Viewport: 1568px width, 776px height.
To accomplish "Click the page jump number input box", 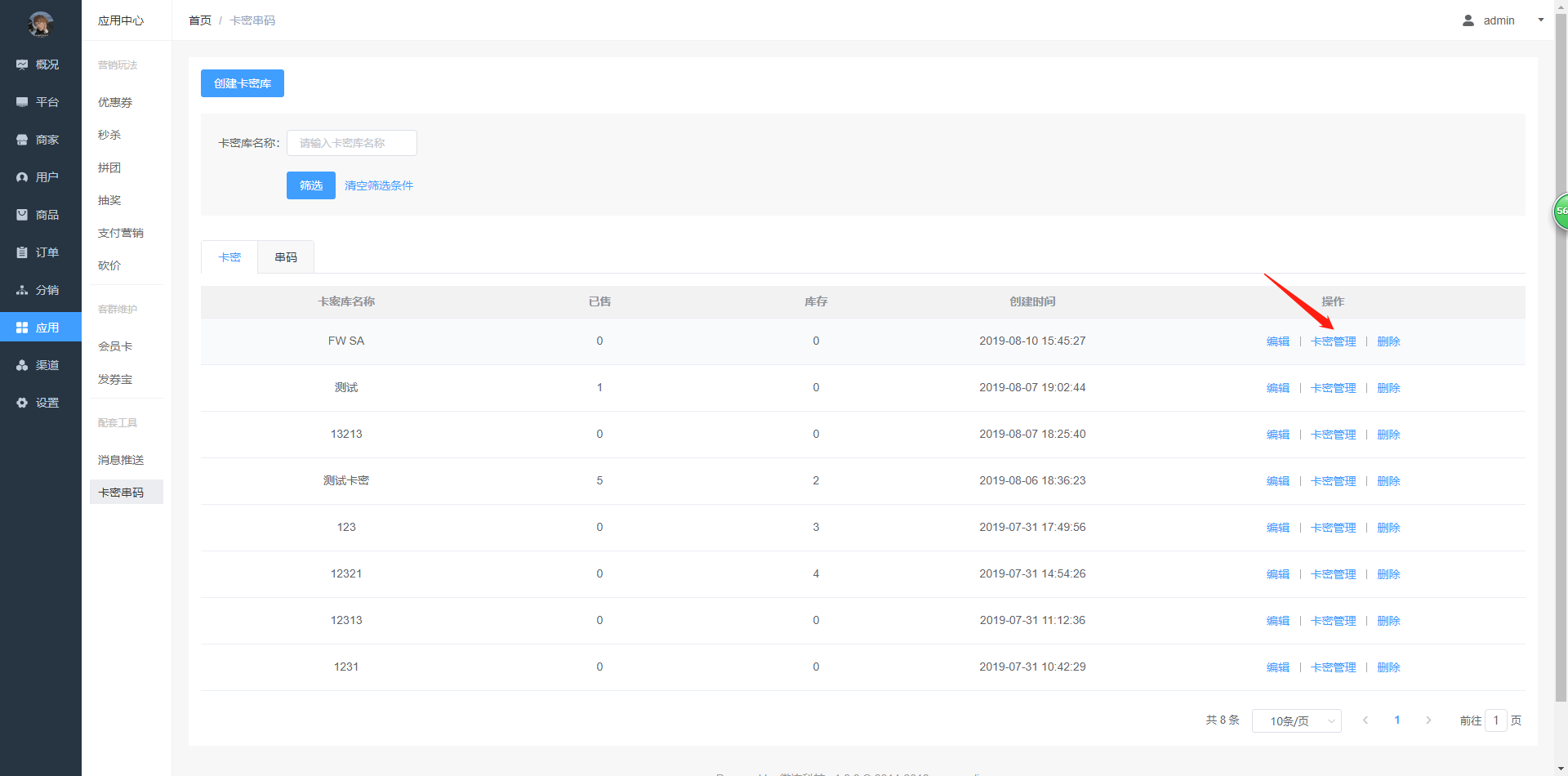I will (x=1495, y=720).
